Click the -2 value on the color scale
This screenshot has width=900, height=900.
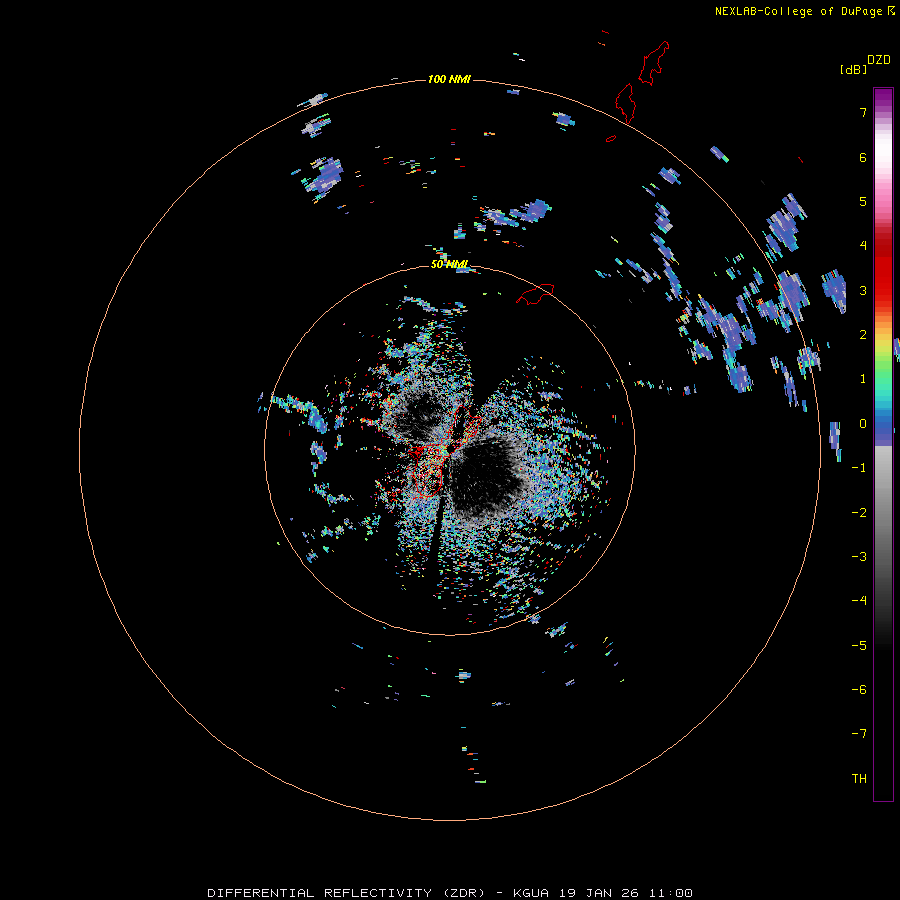point(859,513)
